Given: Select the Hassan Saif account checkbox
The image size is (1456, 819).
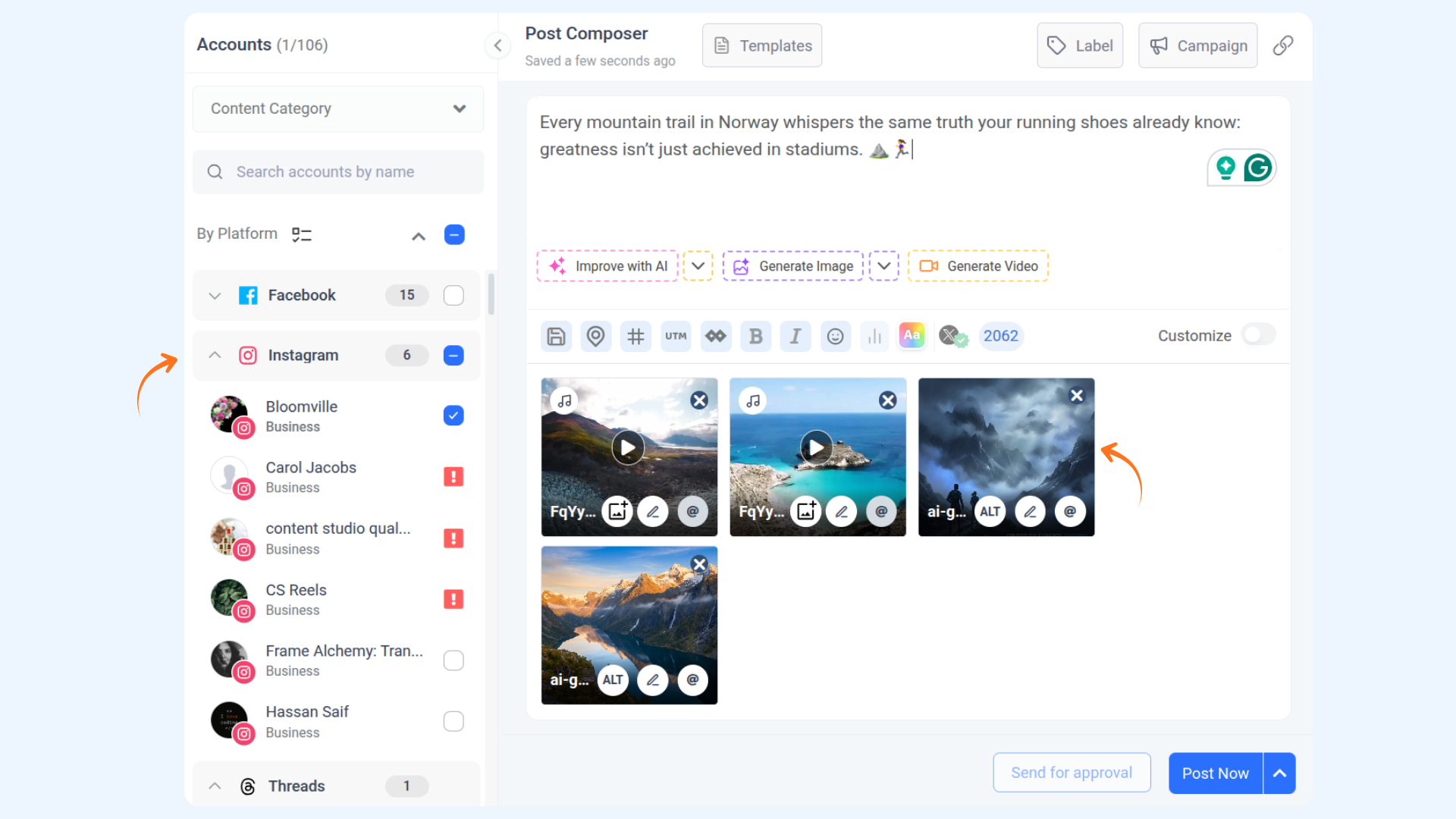Looking at the screenshot, I should [x=453, y=721].
